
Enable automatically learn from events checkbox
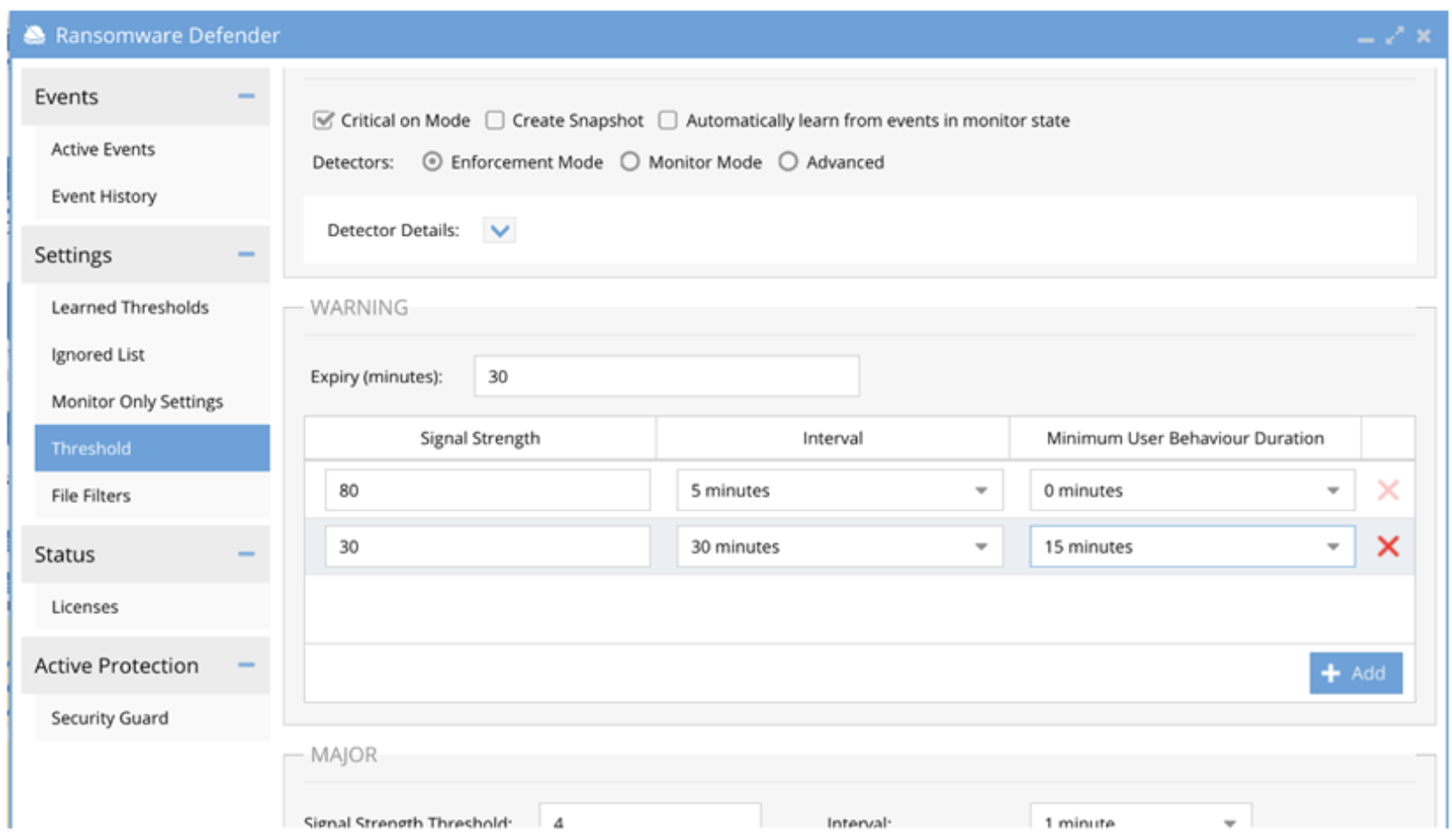pos(668,120)
